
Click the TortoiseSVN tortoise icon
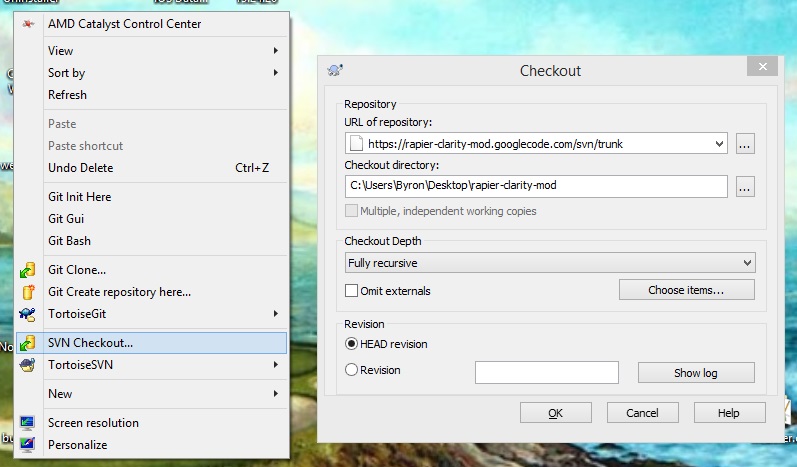coord(27,365)
